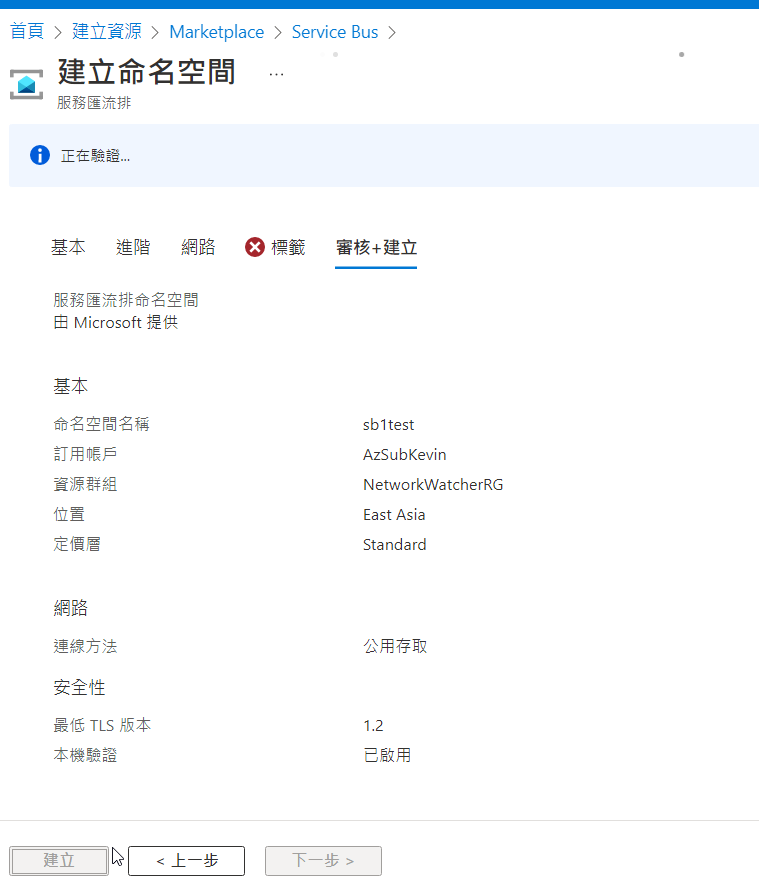
Task: Click the 位置 label
Action: pyautogui.click(x=69, y=514)
